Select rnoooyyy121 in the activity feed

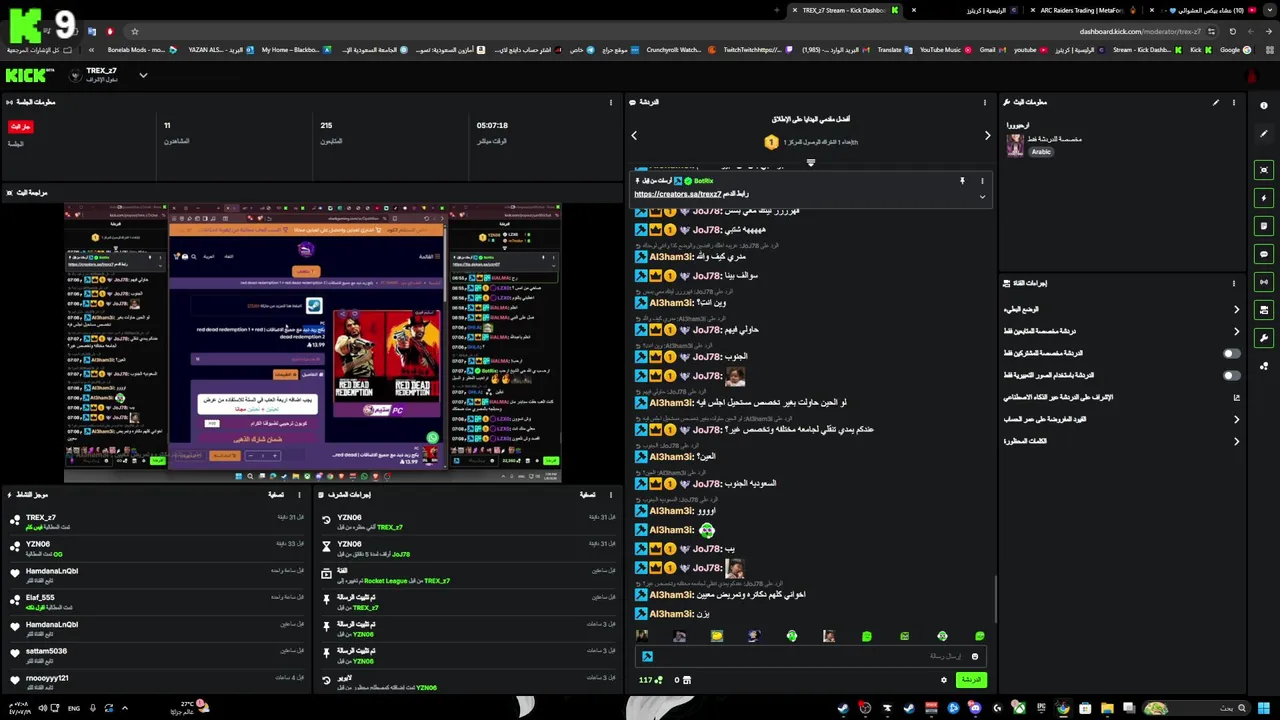(47, 678)
